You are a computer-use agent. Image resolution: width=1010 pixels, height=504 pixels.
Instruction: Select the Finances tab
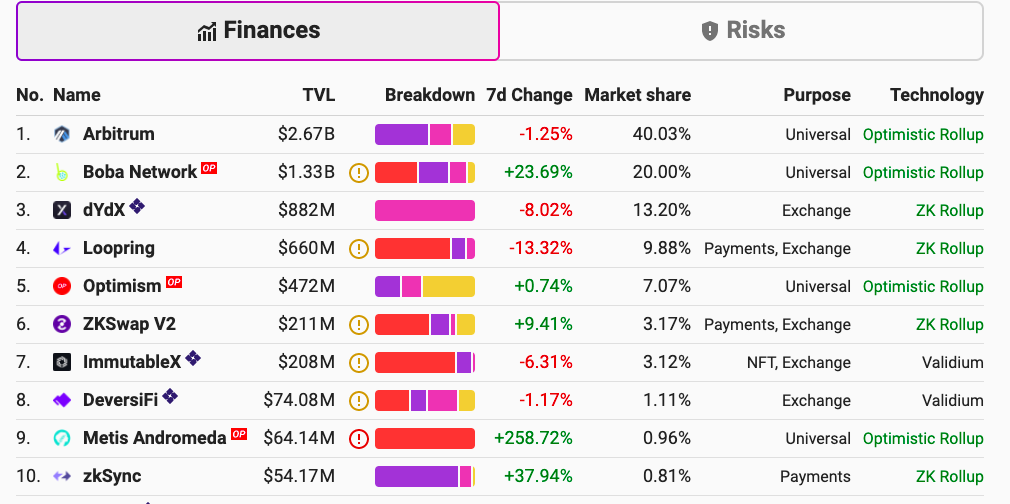(258, 31)
